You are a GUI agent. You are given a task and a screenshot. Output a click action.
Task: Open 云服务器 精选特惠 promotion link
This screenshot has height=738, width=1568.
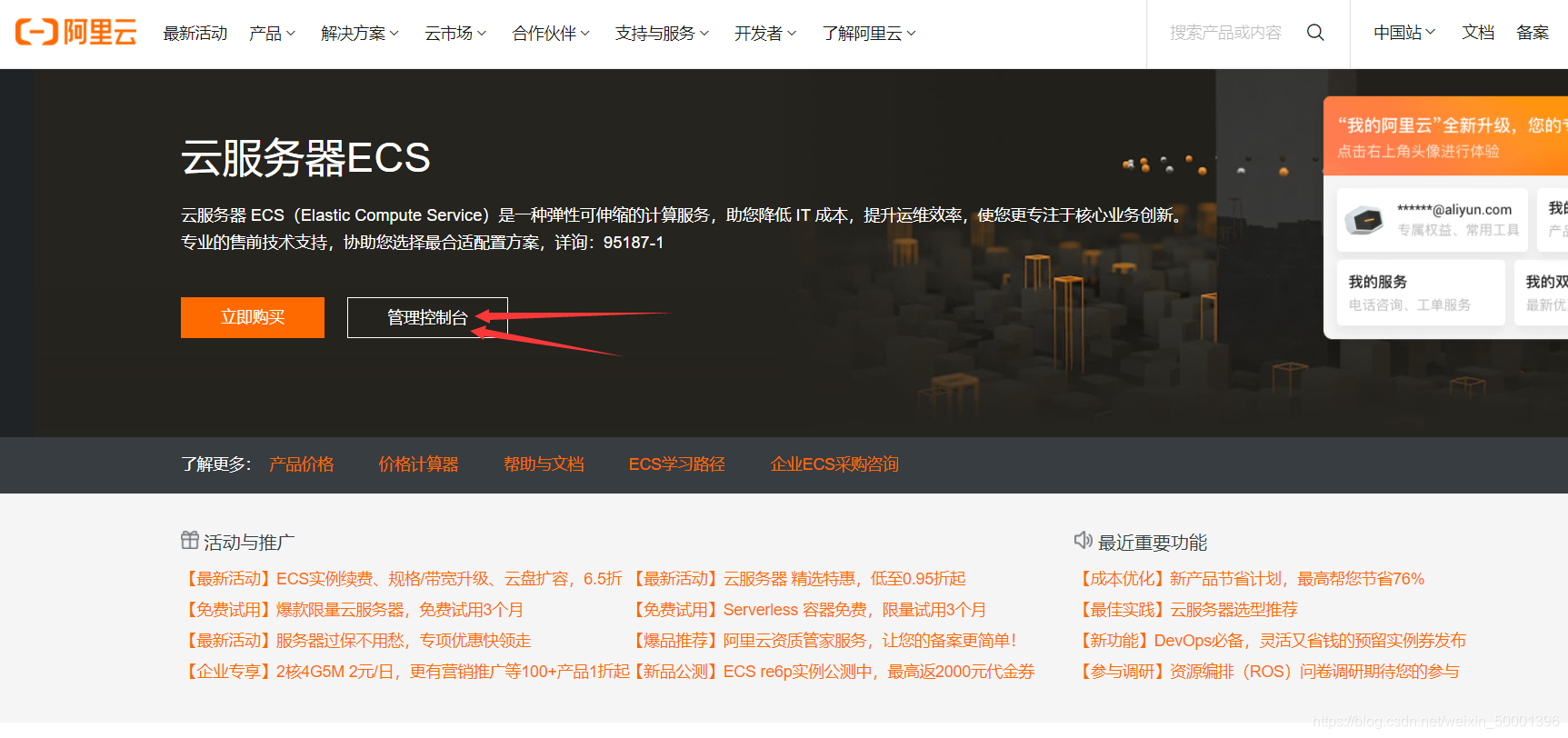point(797,579)
